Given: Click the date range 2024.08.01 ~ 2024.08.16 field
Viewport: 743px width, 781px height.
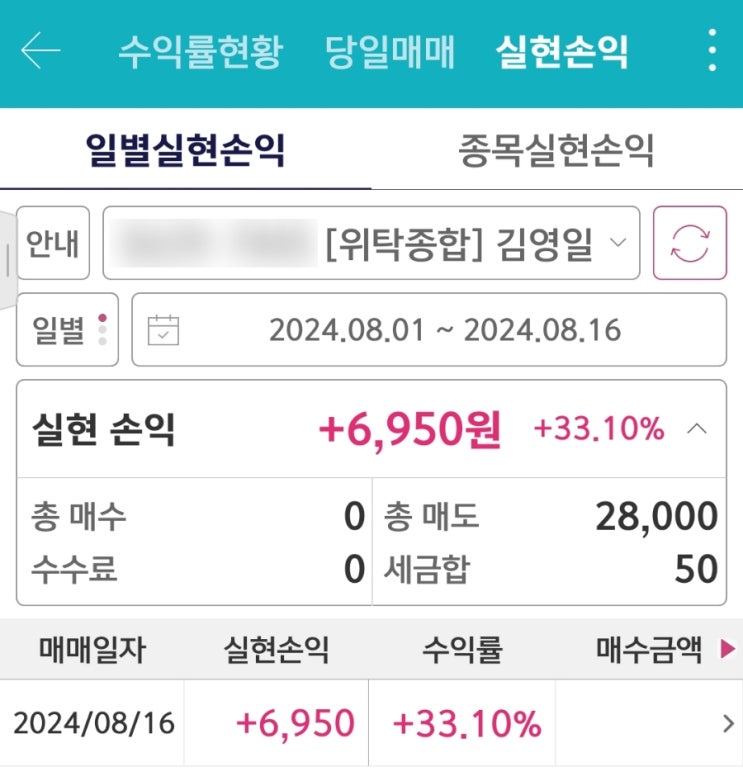Looking at the screenshot, I should coord(444,330).
